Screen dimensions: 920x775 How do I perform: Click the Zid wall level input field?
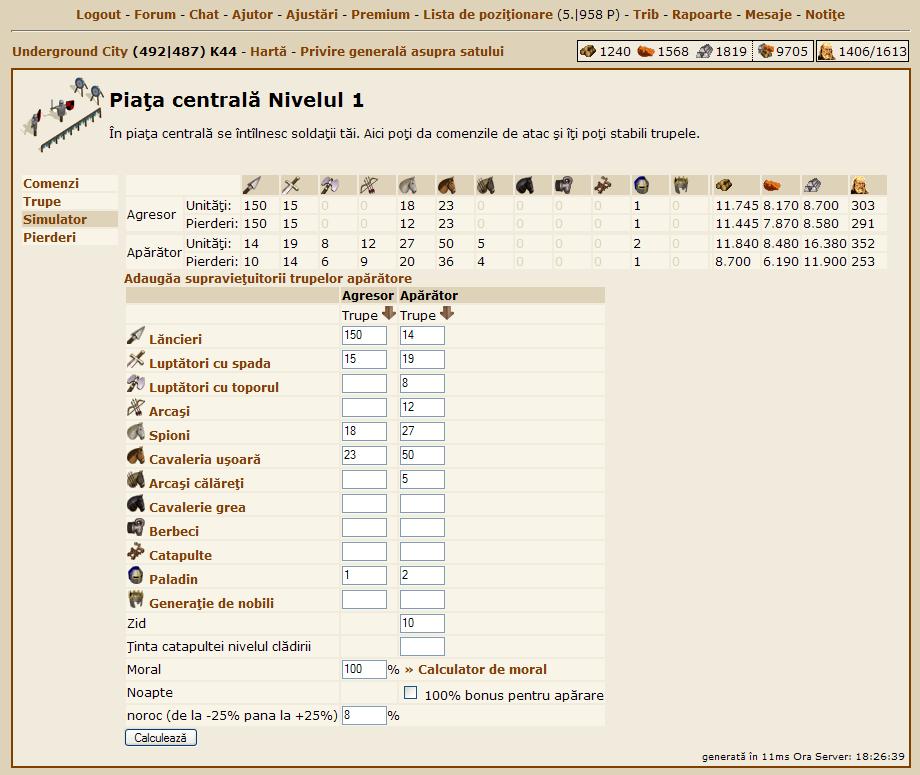pyautogui.click(x=422, y=623)
